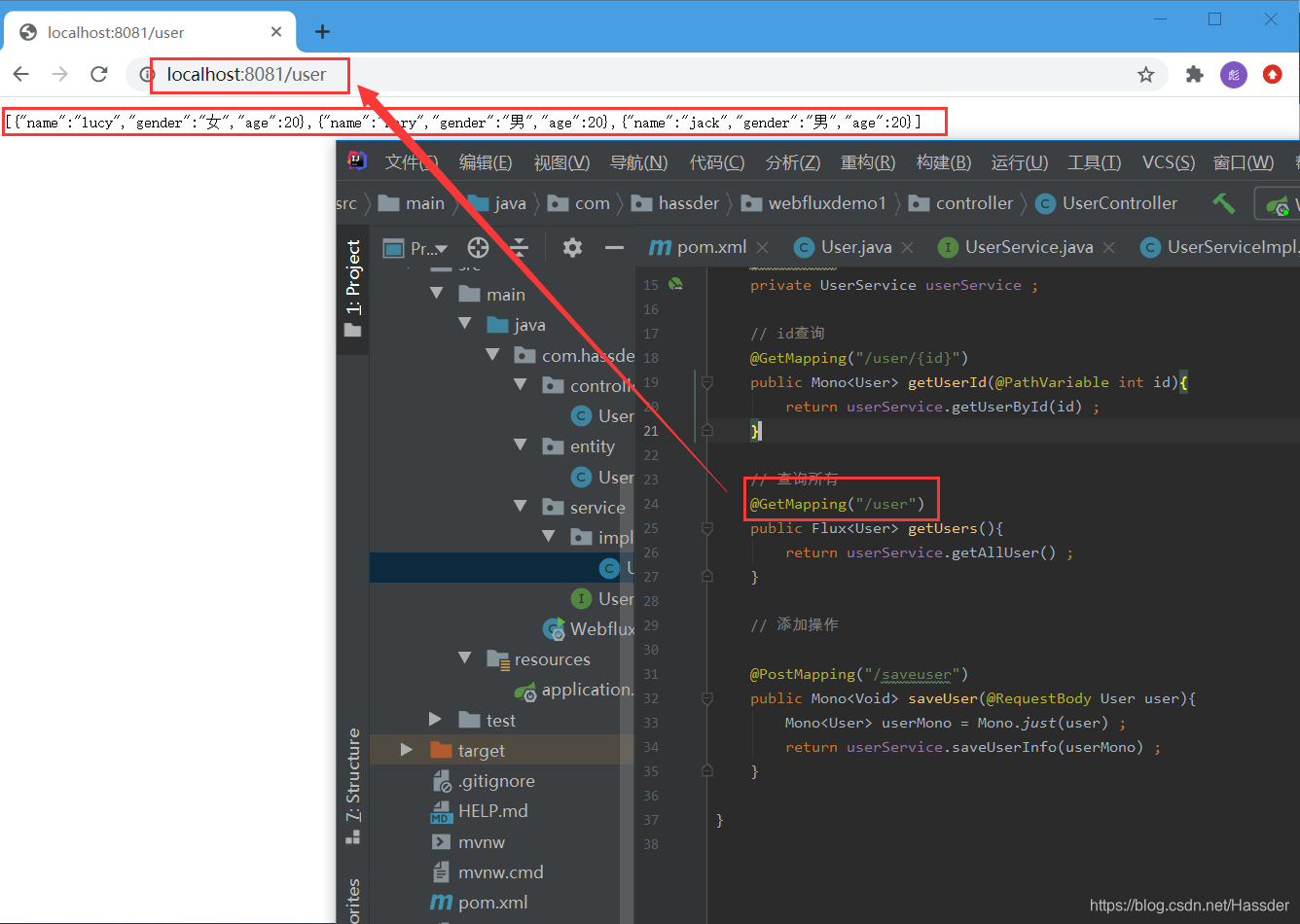Open the 编辑(E) menu

(x=486, y=162)
